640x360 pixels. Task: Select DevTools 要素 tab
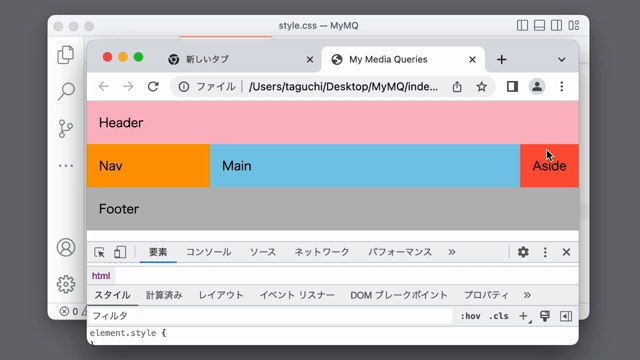pyautogui.click(x=158, y=252)
